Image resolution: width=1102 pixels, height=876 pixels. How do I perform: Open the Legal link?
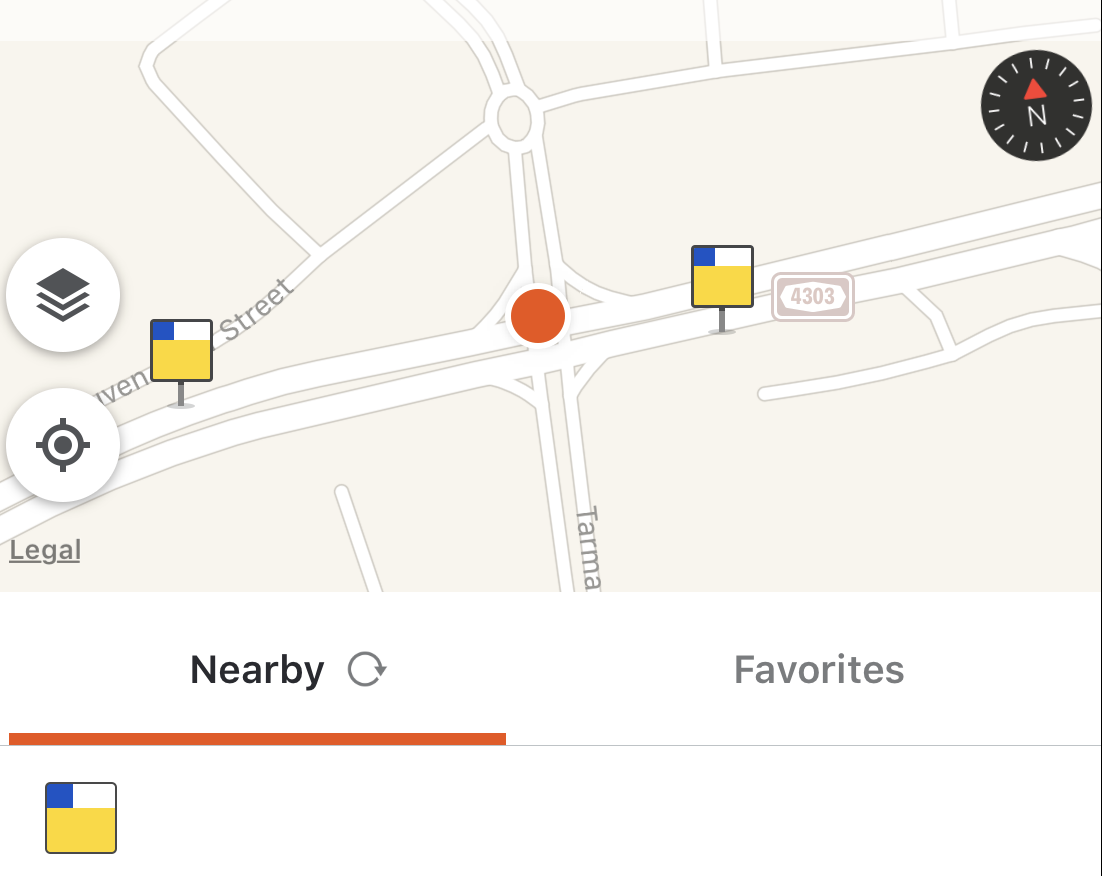pos(45,550)
